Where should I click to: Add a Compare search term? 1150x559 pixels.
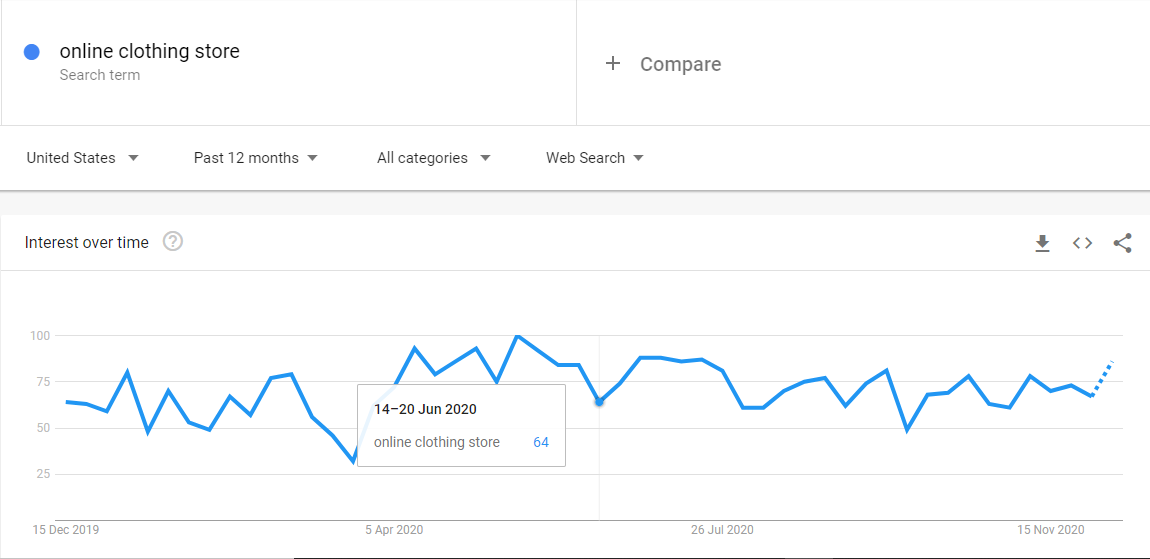click(x=680, y=64)
